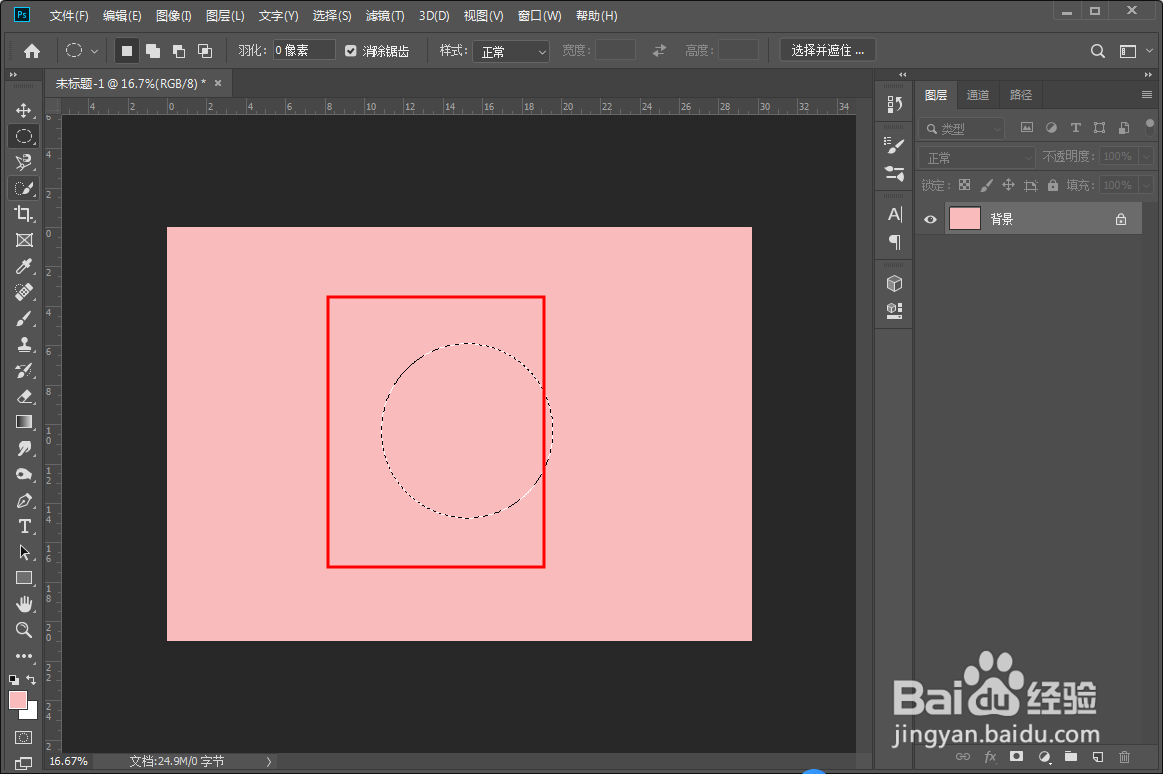Select the Hand tool
Screen dimensions: 1163x774
(x=24, y=604)
